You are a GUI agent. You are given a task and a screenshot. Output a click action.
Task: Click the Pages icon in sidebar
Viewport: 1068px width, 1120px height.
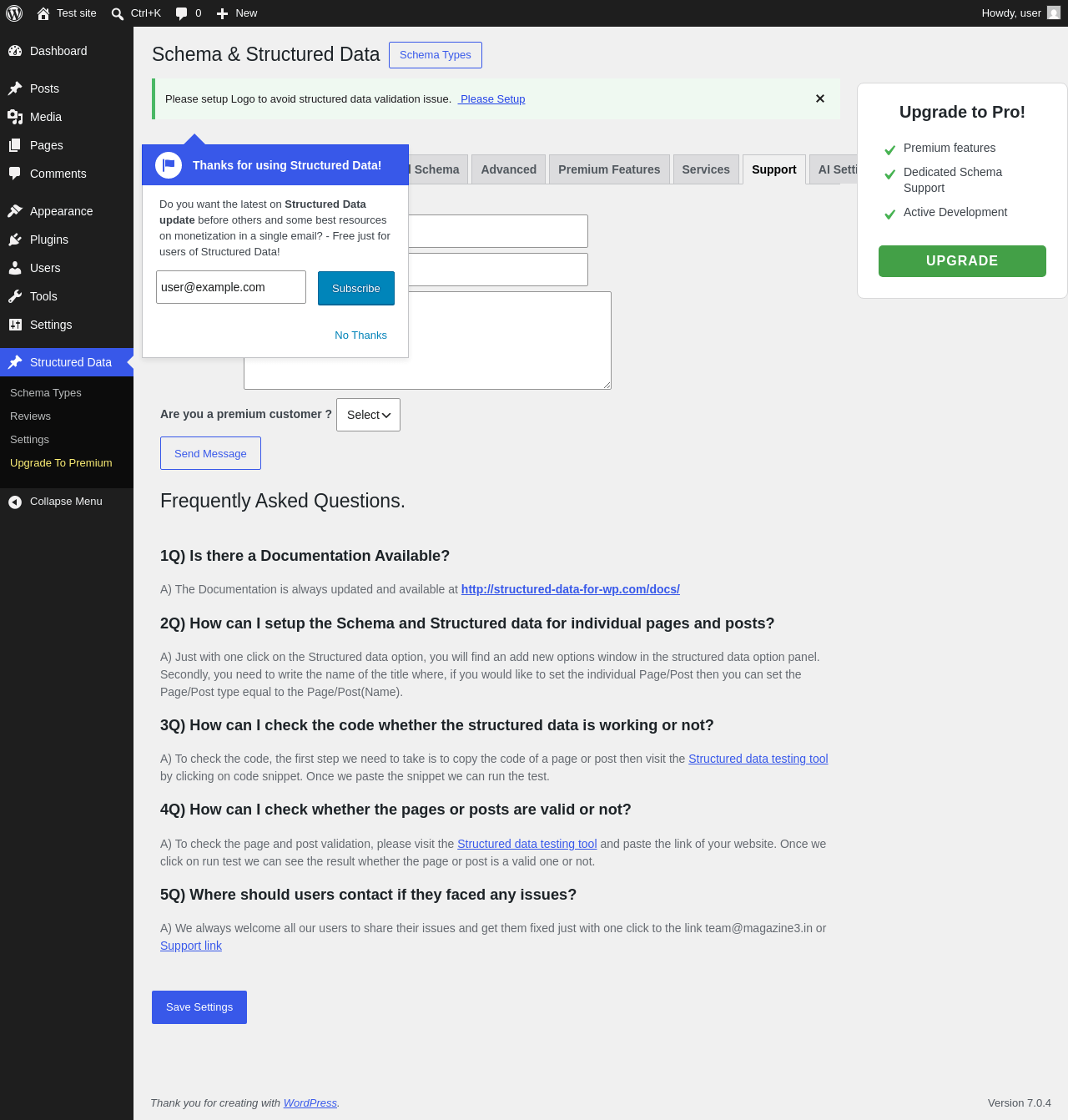(x=15, y=145)
